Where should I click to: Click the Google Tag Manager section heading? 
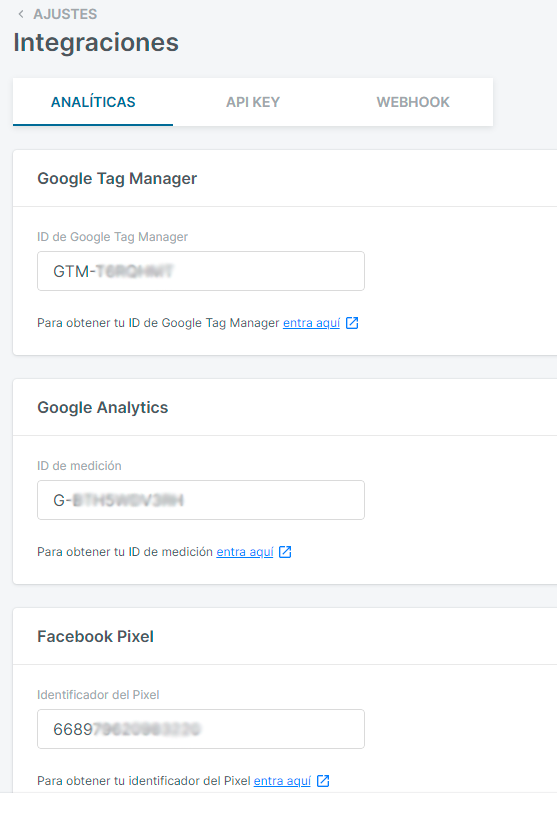117,178
